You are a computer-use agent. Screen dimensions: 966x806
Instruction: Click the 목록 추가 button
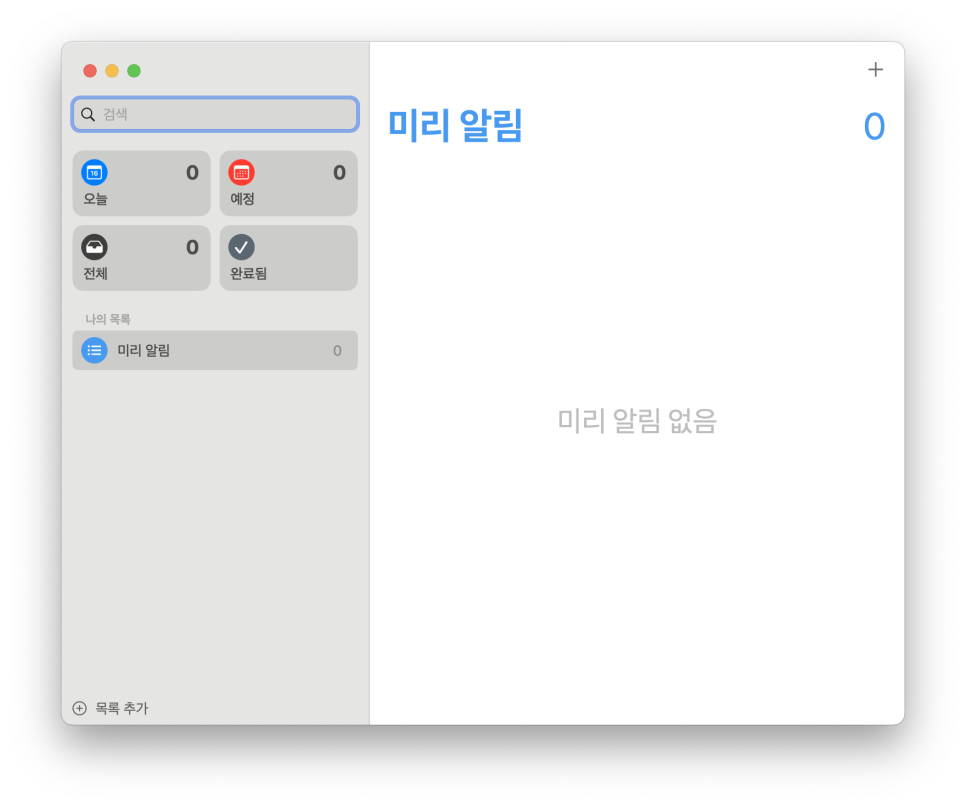(110, 708)
